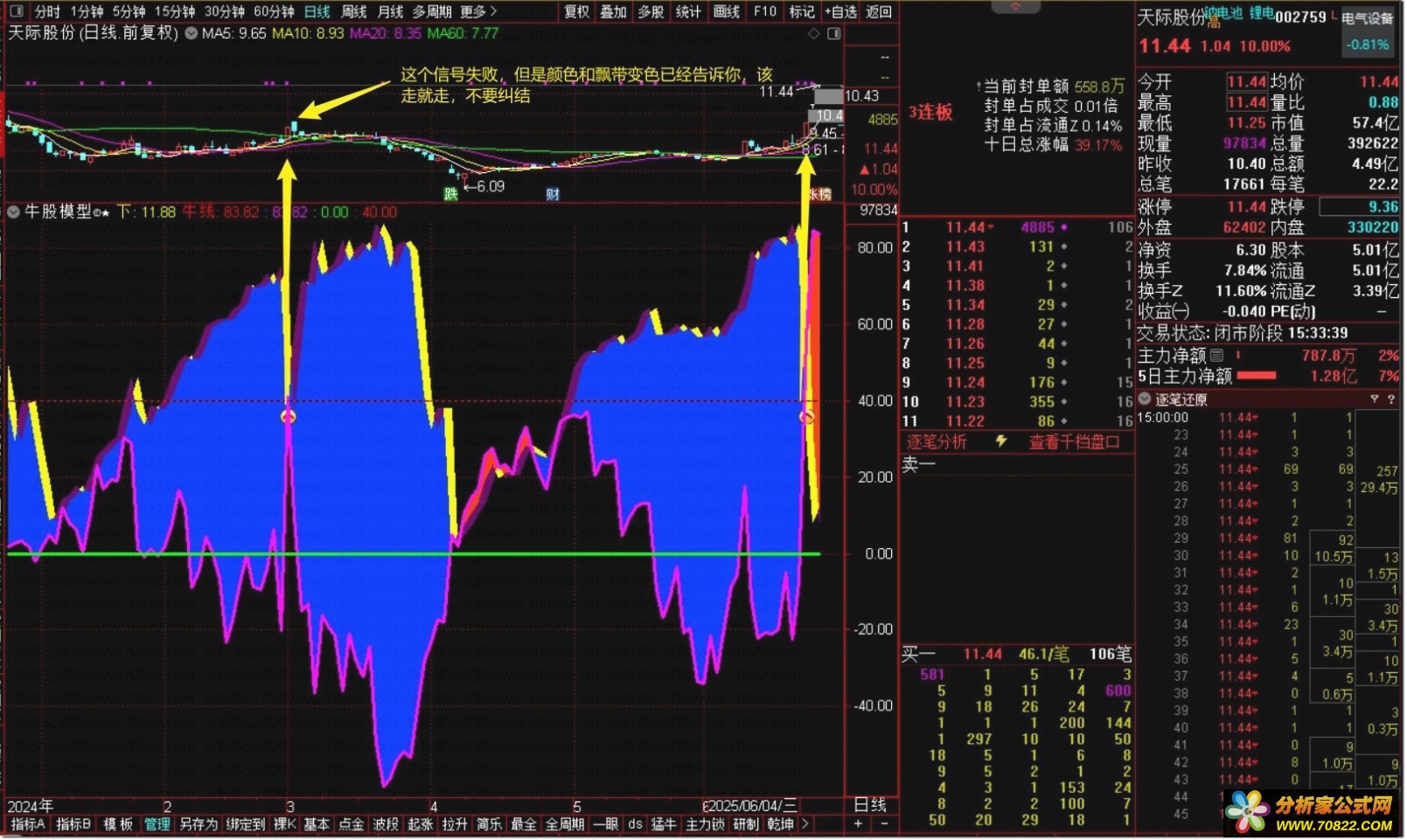The width and height of the screenshot is (1407, 840).
Task: Click the 财 marker on K-line chart
Action: pyautogui.click(x=552, y=194)
